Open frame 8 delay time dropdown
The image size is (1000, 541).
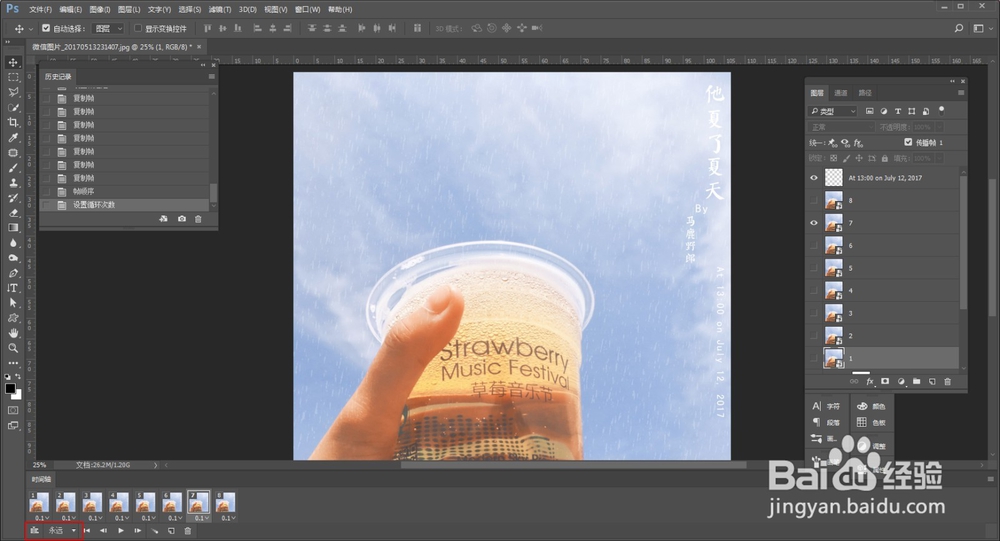[x=226, y=518]
